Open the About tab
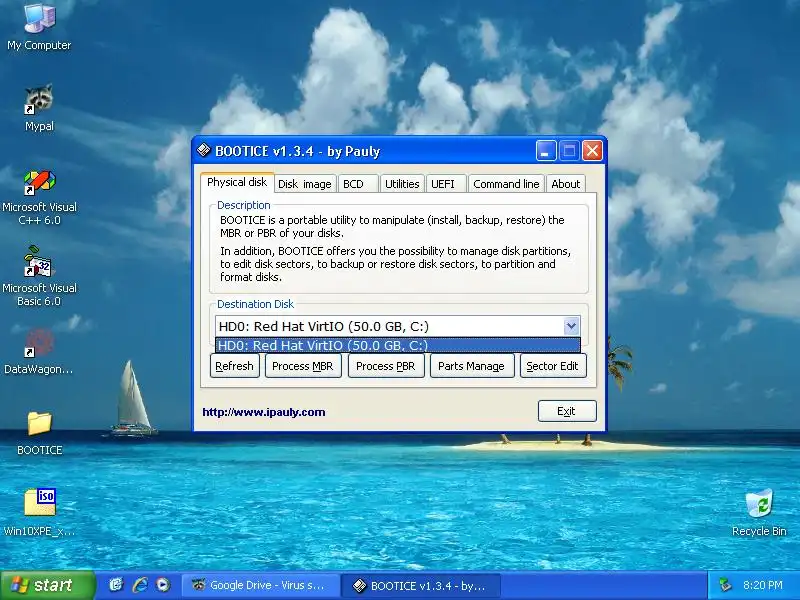The height and width of the screenshot is (600, 800). pos(565,184)
